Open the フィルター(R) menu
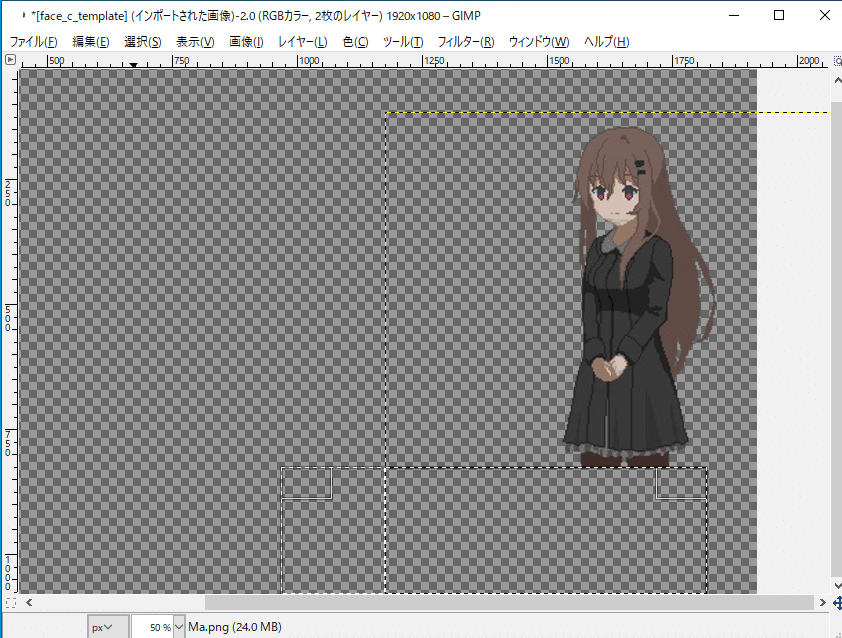Viewport: 842px width, 638px height. [x=466, y=41]
